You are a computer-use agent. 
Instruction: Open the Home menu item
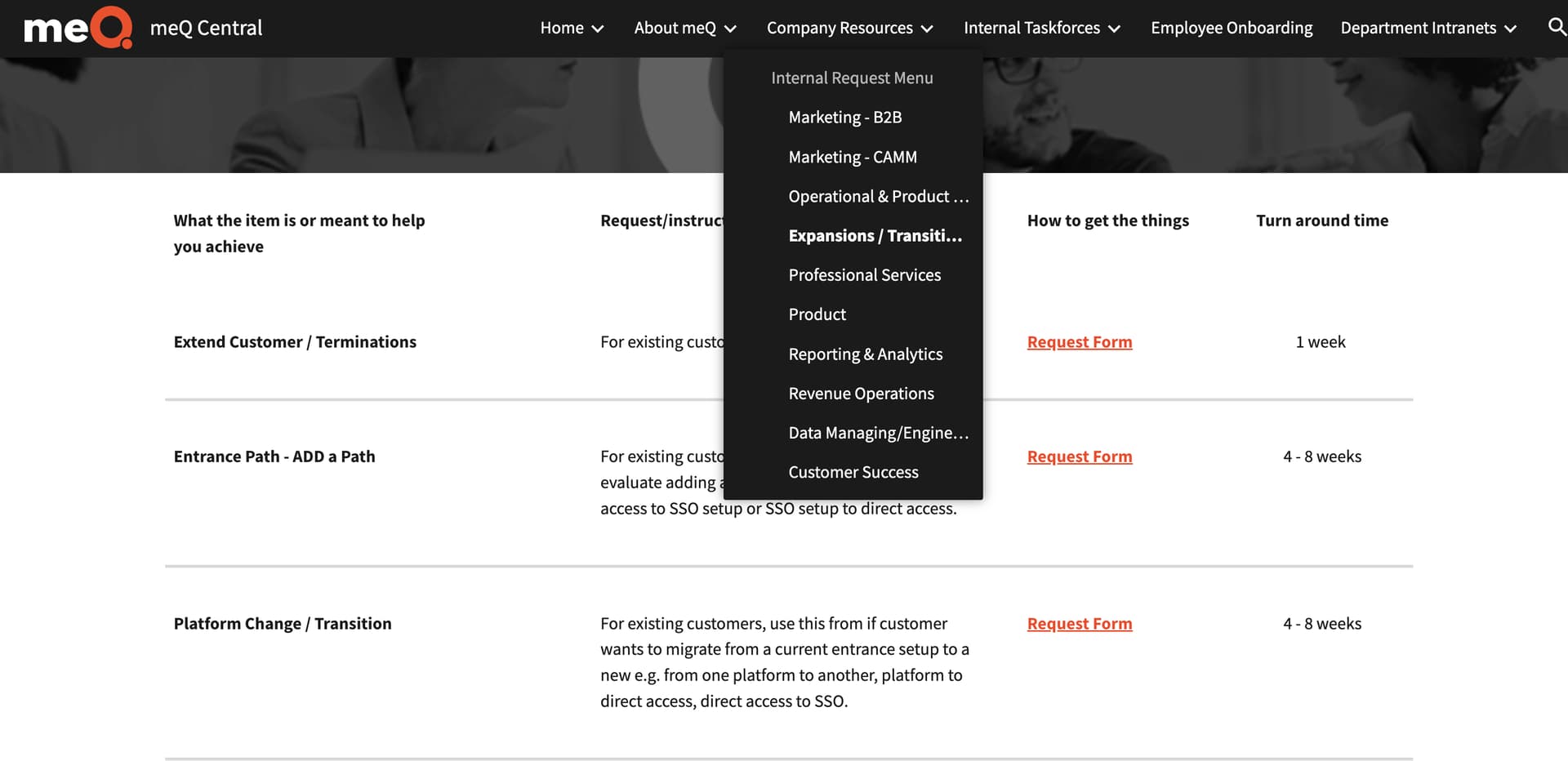click(562, 28)
